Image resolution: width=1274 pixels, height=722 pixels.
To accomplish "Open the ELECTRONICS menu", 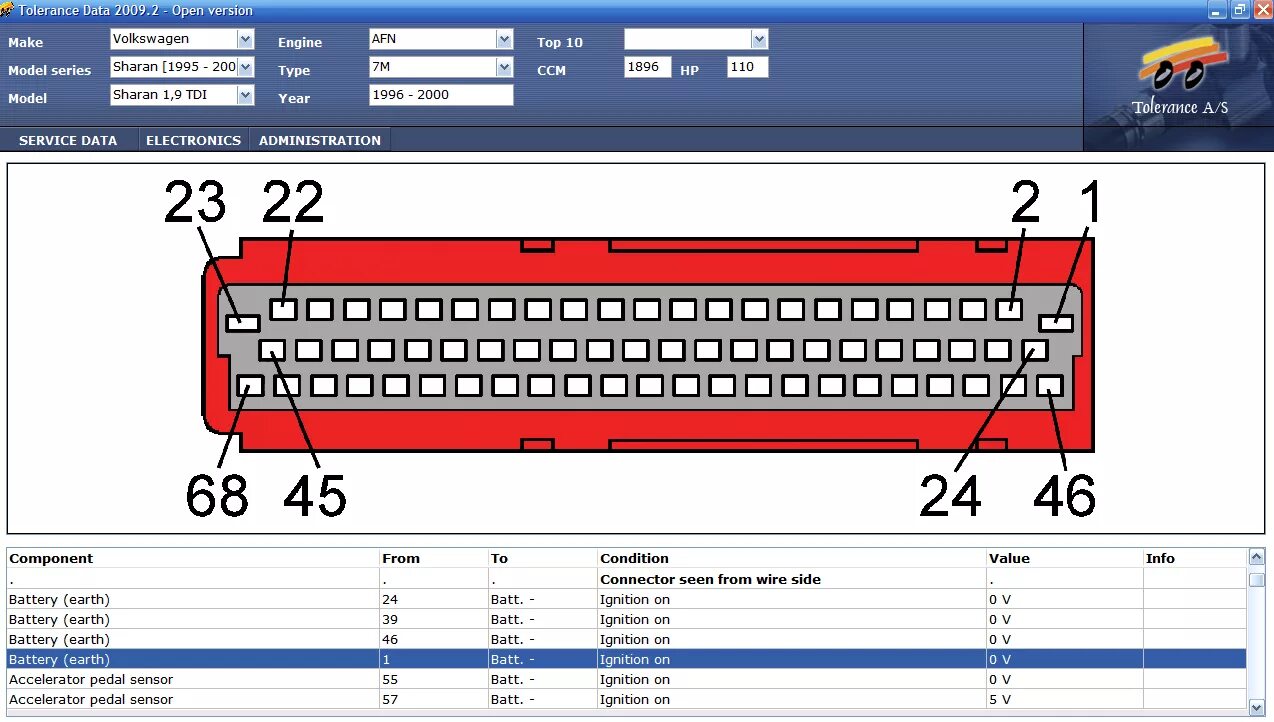I will (193, 140).
